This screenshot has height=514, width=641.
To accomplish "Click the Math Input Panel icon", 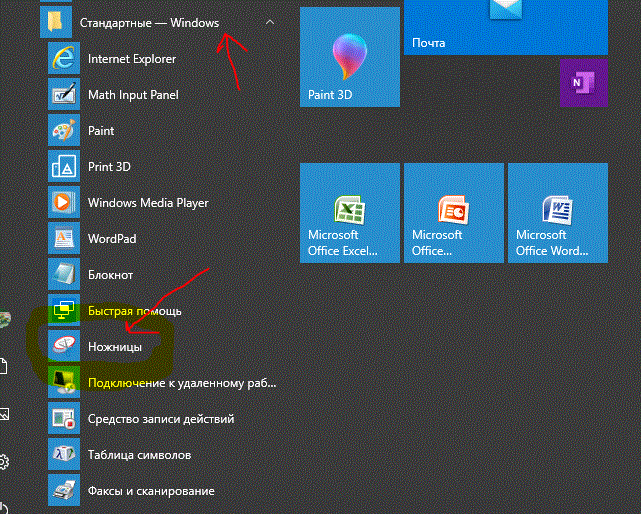I will 64,94.
